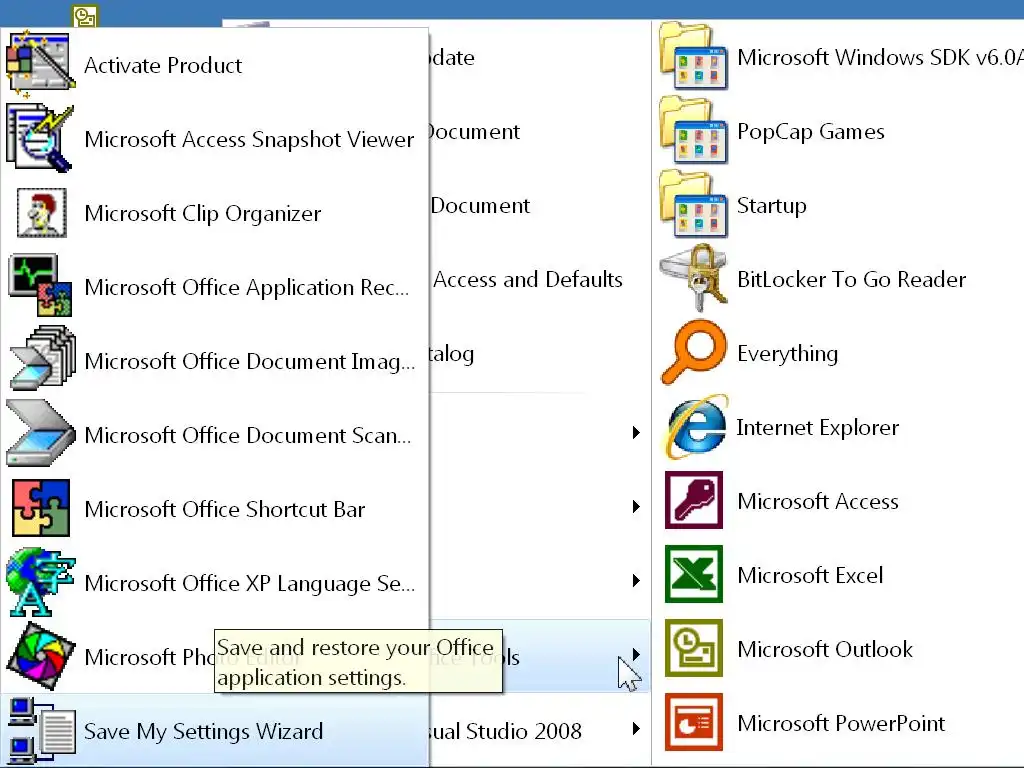Click Microsoft Office Document Scan... label
The height and width of the screenshot is (768, 1024).
[248, 436]
